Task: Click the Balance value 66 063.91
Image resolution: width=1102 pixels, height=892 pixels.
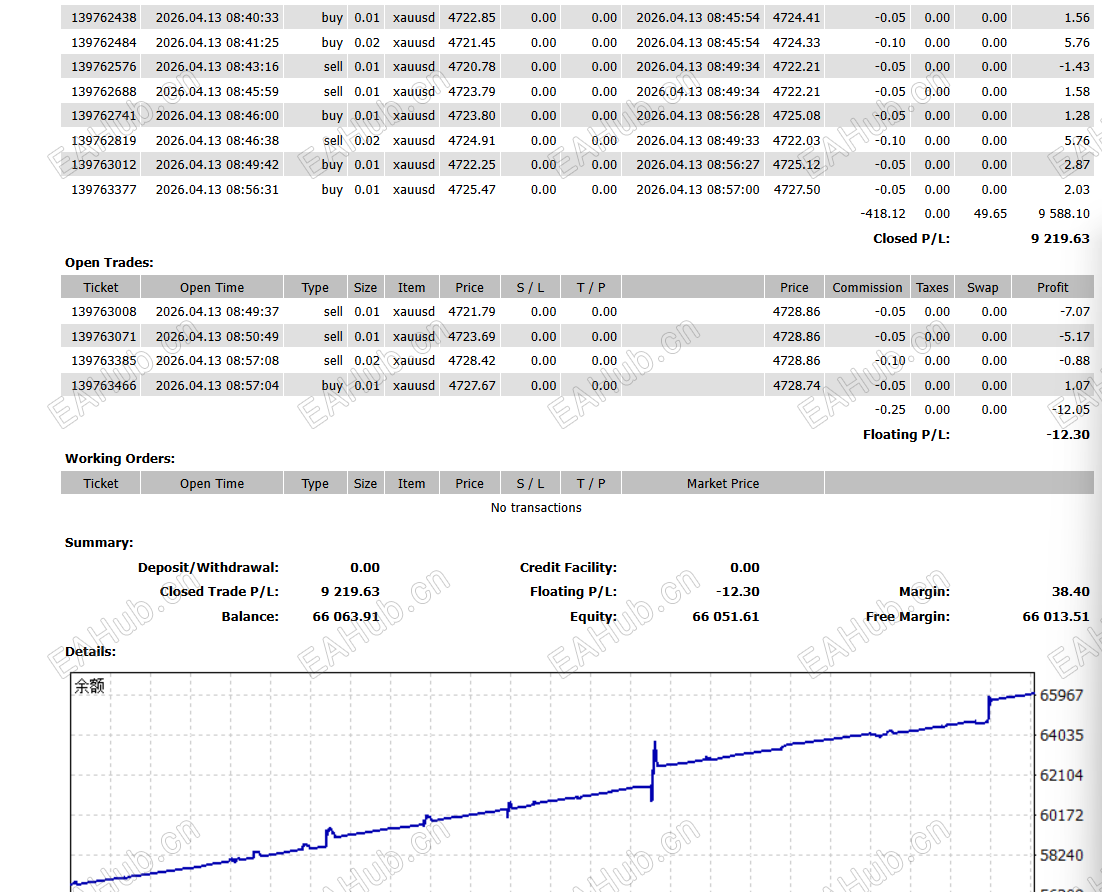Action: (x=345, y=617)
